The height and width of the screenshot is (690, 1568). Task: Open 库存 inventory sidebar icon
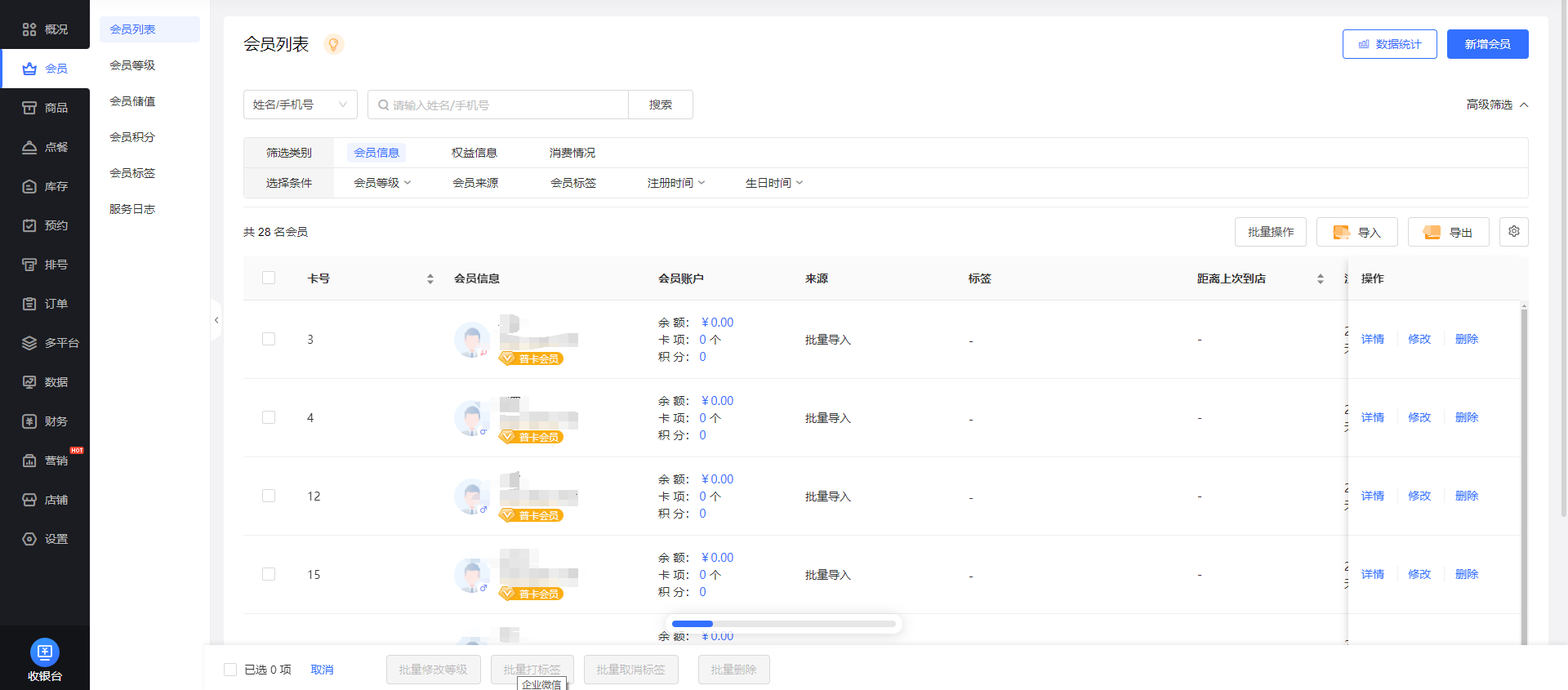coord(29,186)
